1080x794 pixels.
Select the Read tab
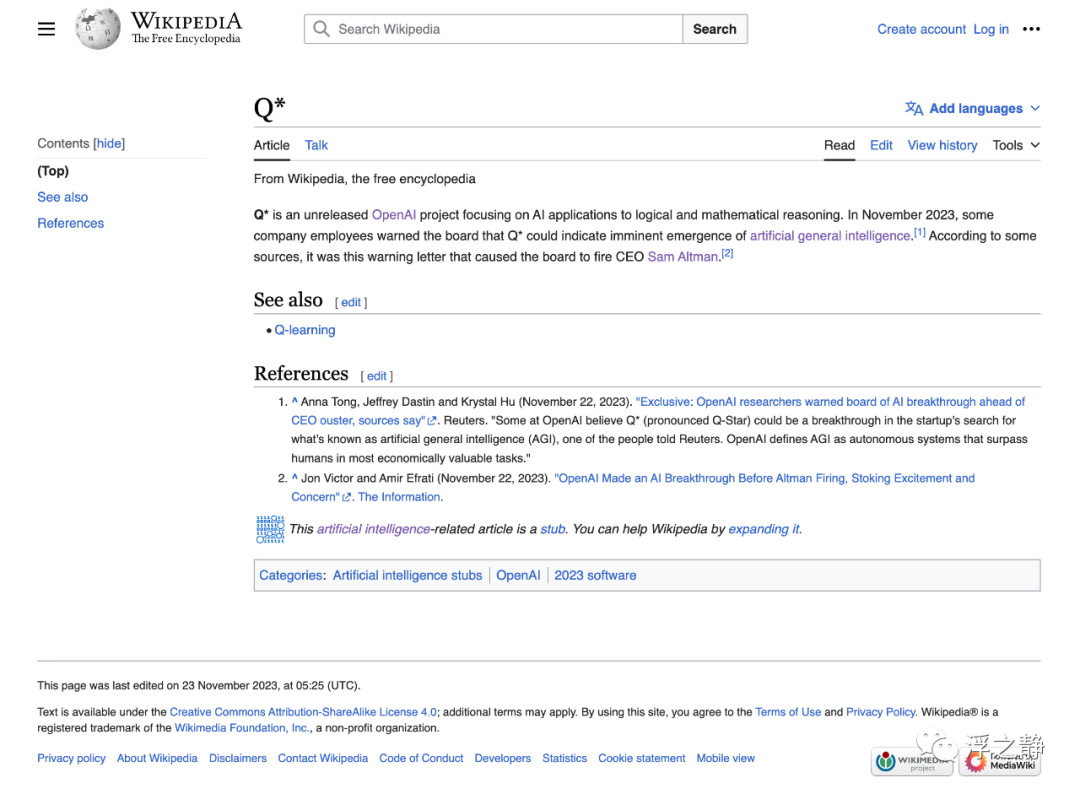click(839, 145)
